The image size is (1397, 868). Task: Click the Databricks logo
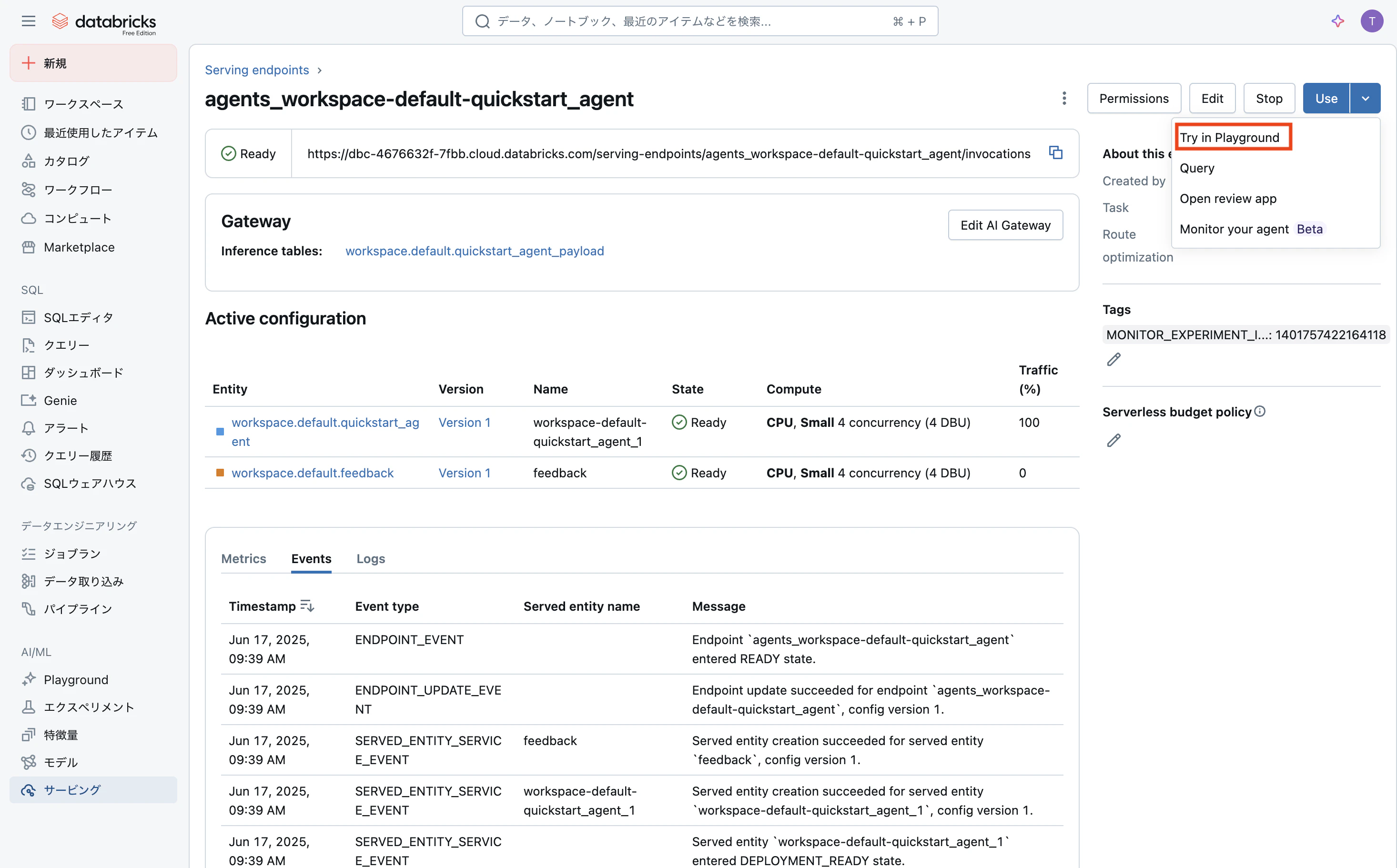(x=104, y=22)
